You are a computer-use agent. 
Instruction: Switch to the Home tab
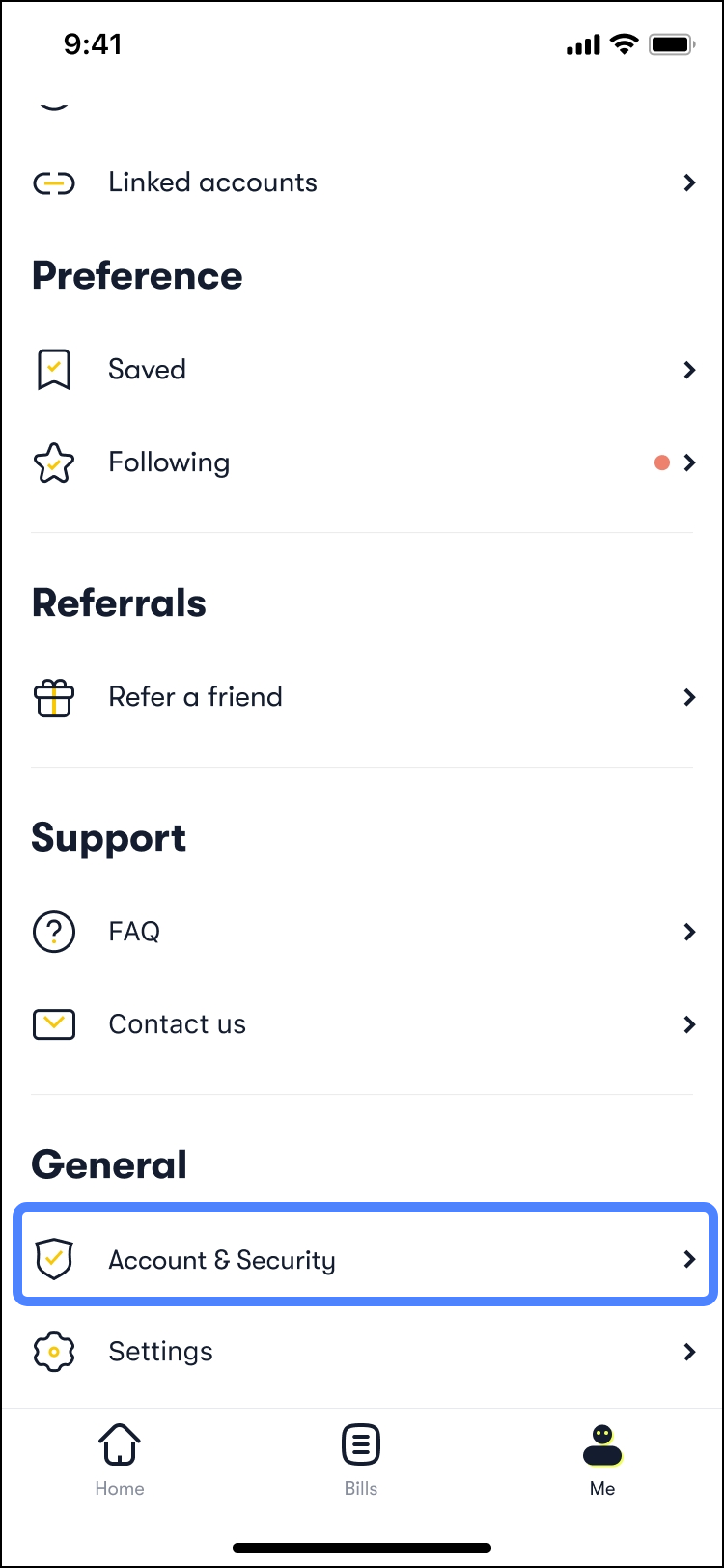tap(120, 1459)
